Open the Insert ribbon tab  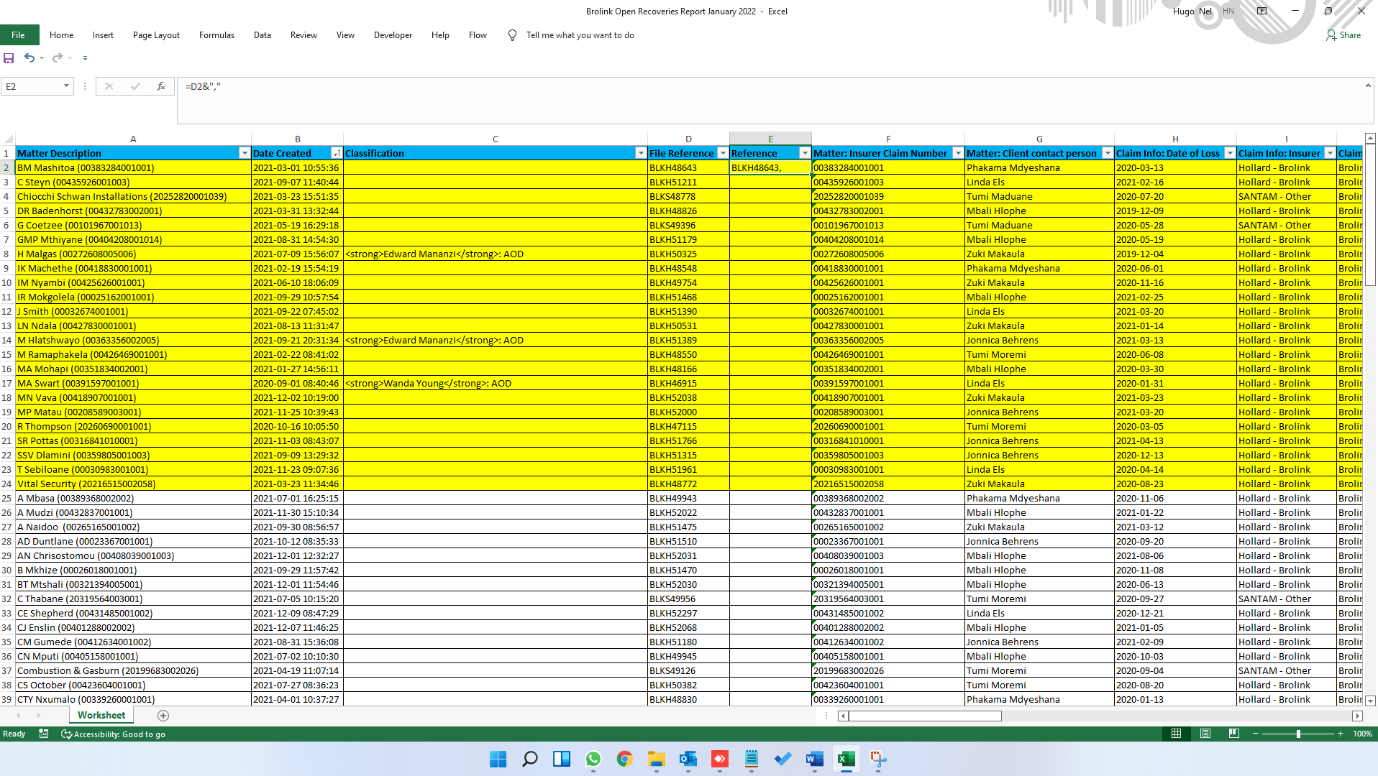click(x=103, y=35)
